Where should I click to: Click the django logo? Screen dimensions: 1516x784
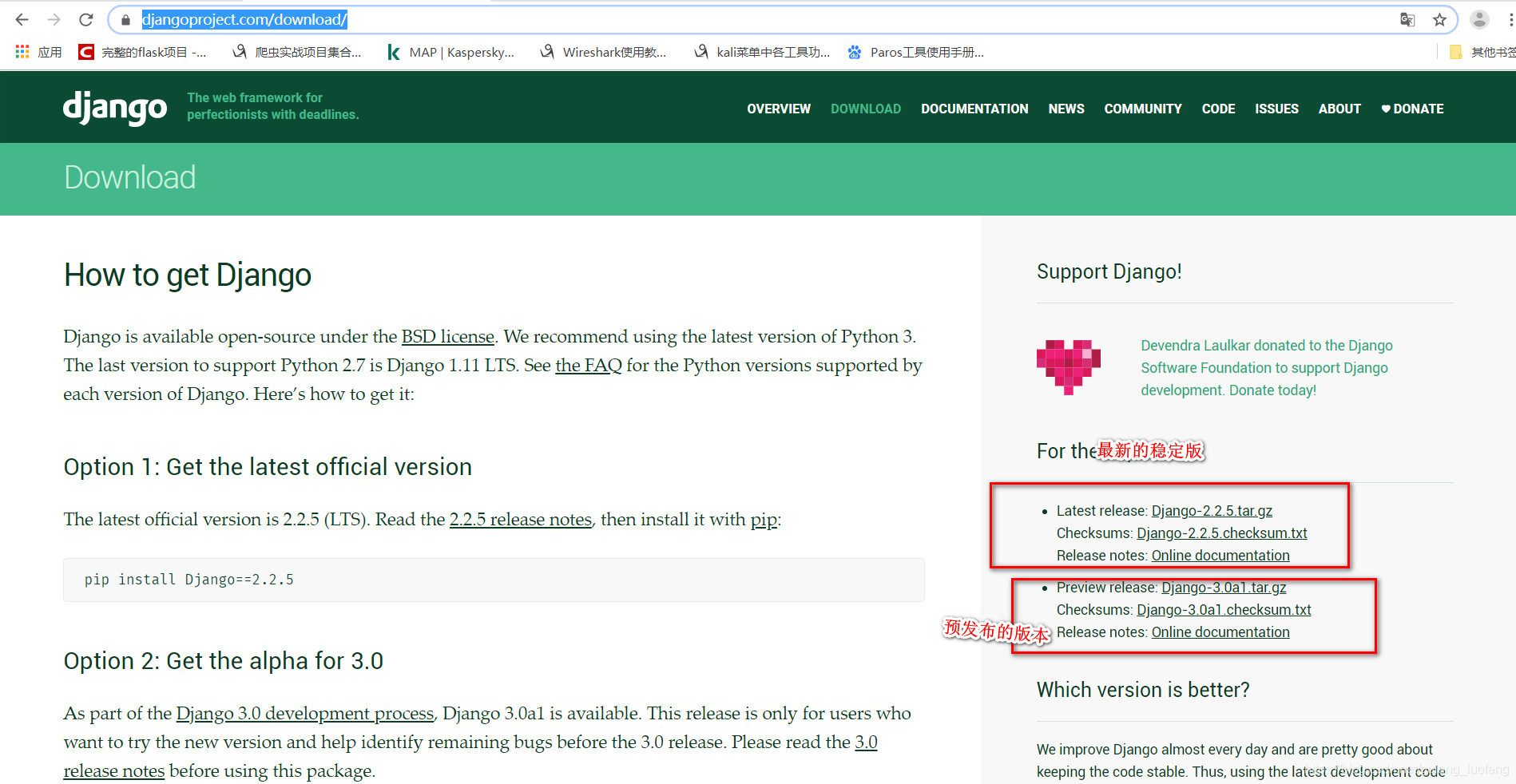coord(115,107)
